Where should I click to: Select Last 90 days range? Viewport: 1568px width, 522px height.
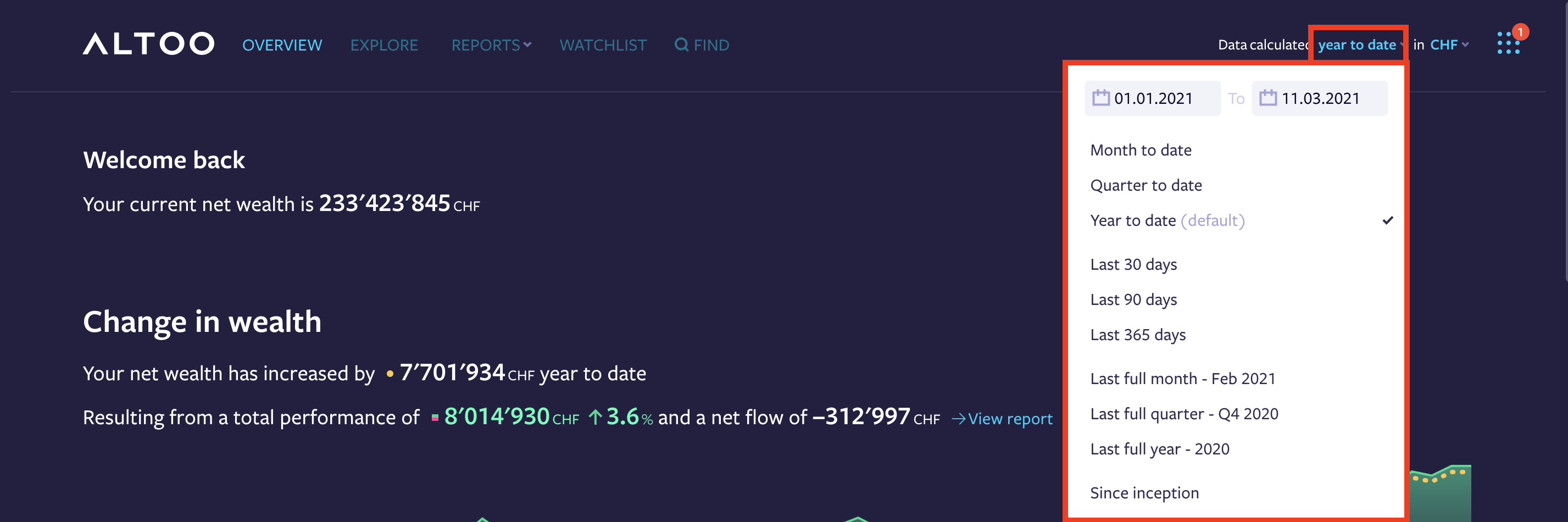click(x=1133, y=299)
